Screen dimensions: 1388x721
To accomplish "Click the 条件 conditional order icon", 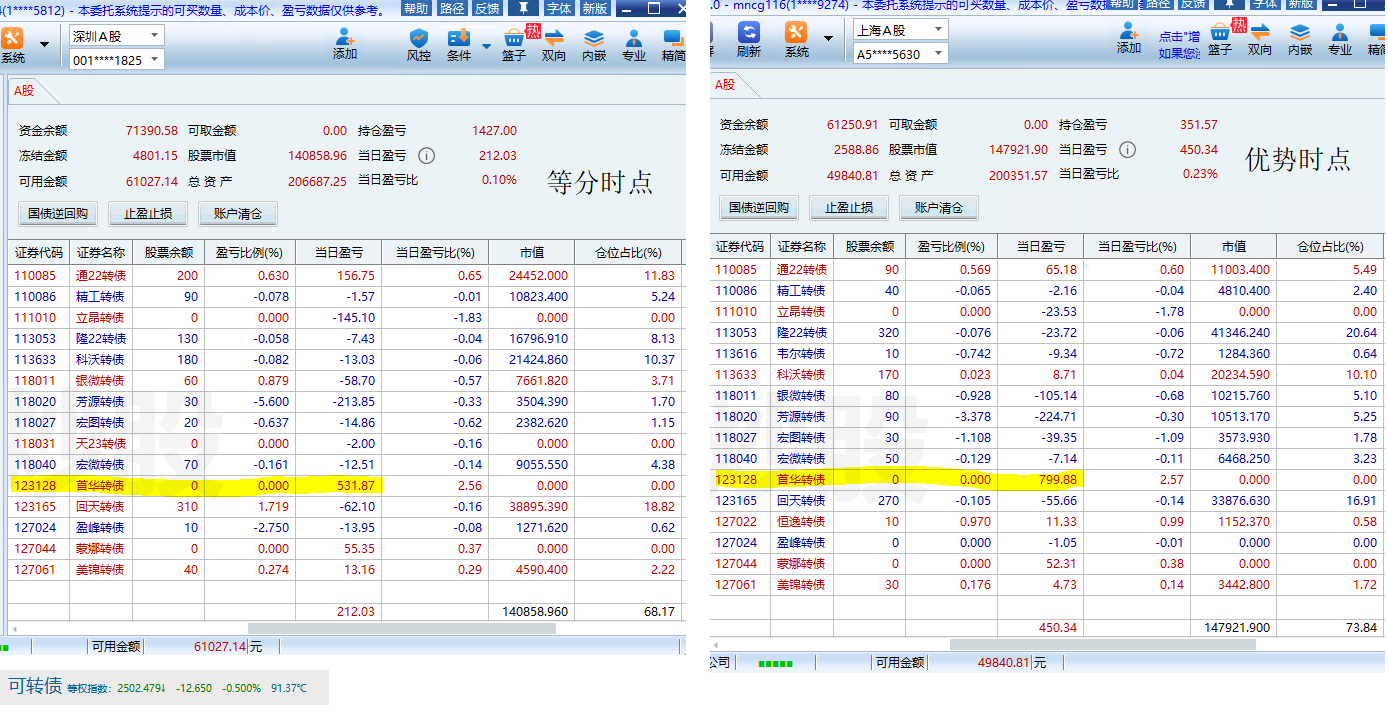I will coord(459,44).
